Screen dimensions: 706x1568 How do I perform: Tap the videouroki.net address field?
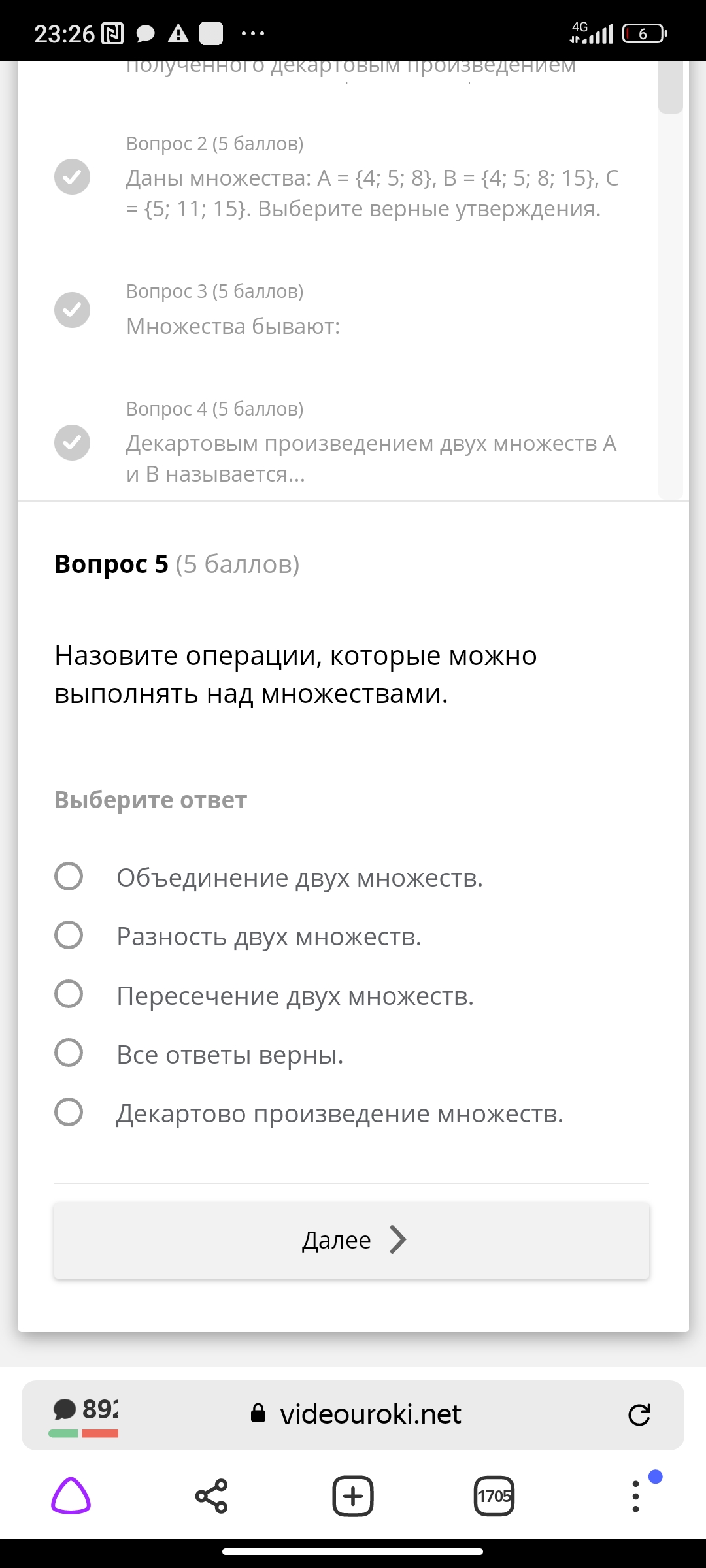click(x=353, y=1415)
